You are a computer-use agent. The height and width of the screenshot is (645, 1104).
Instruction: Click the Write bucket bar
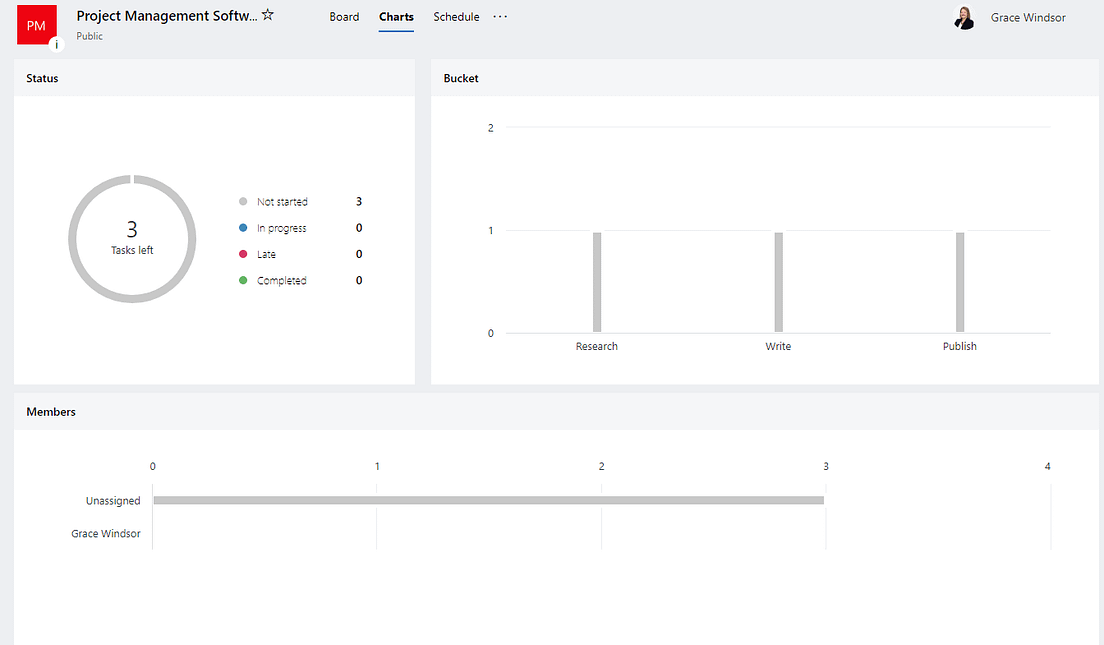click(x=779, y=282)
